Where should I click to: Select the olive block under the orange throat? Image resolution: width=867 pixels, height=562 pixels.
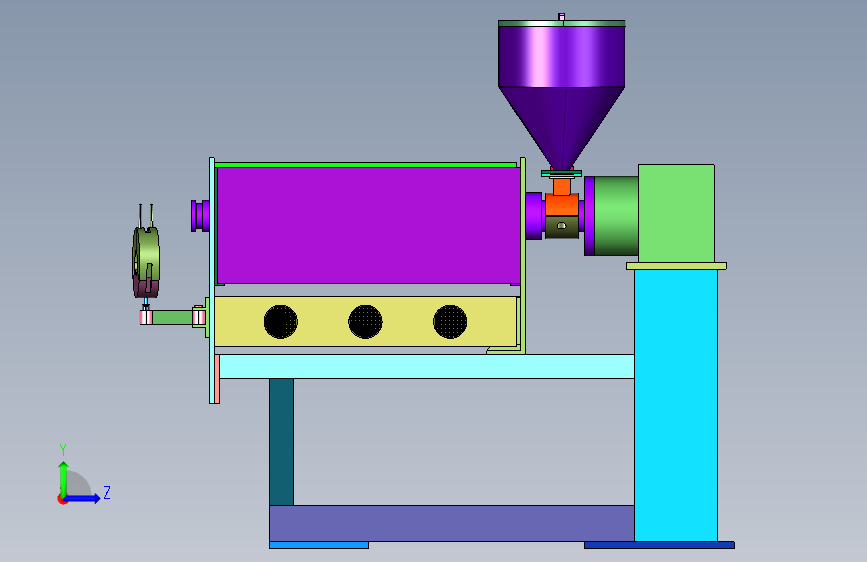point(562,227)
